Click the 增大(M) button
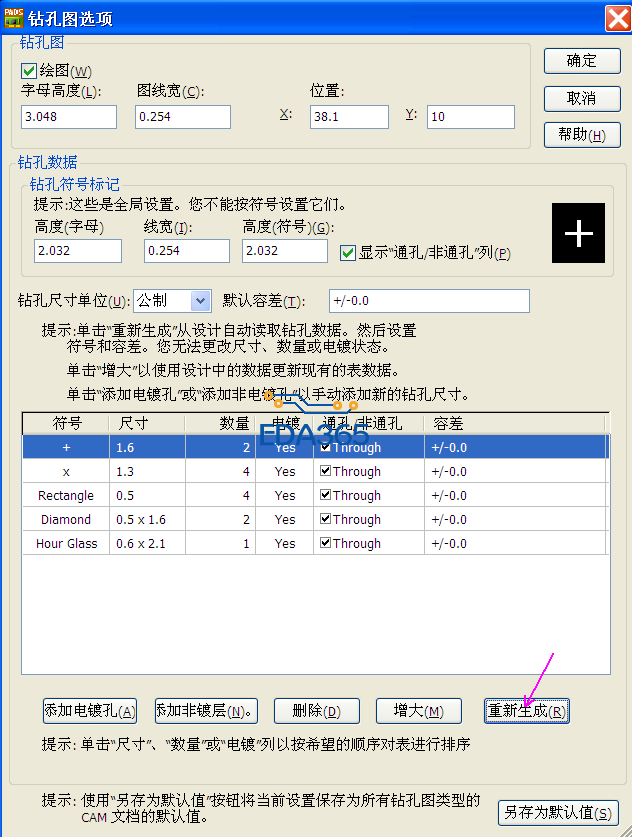The image size is (632, 837). pos(418,711)
